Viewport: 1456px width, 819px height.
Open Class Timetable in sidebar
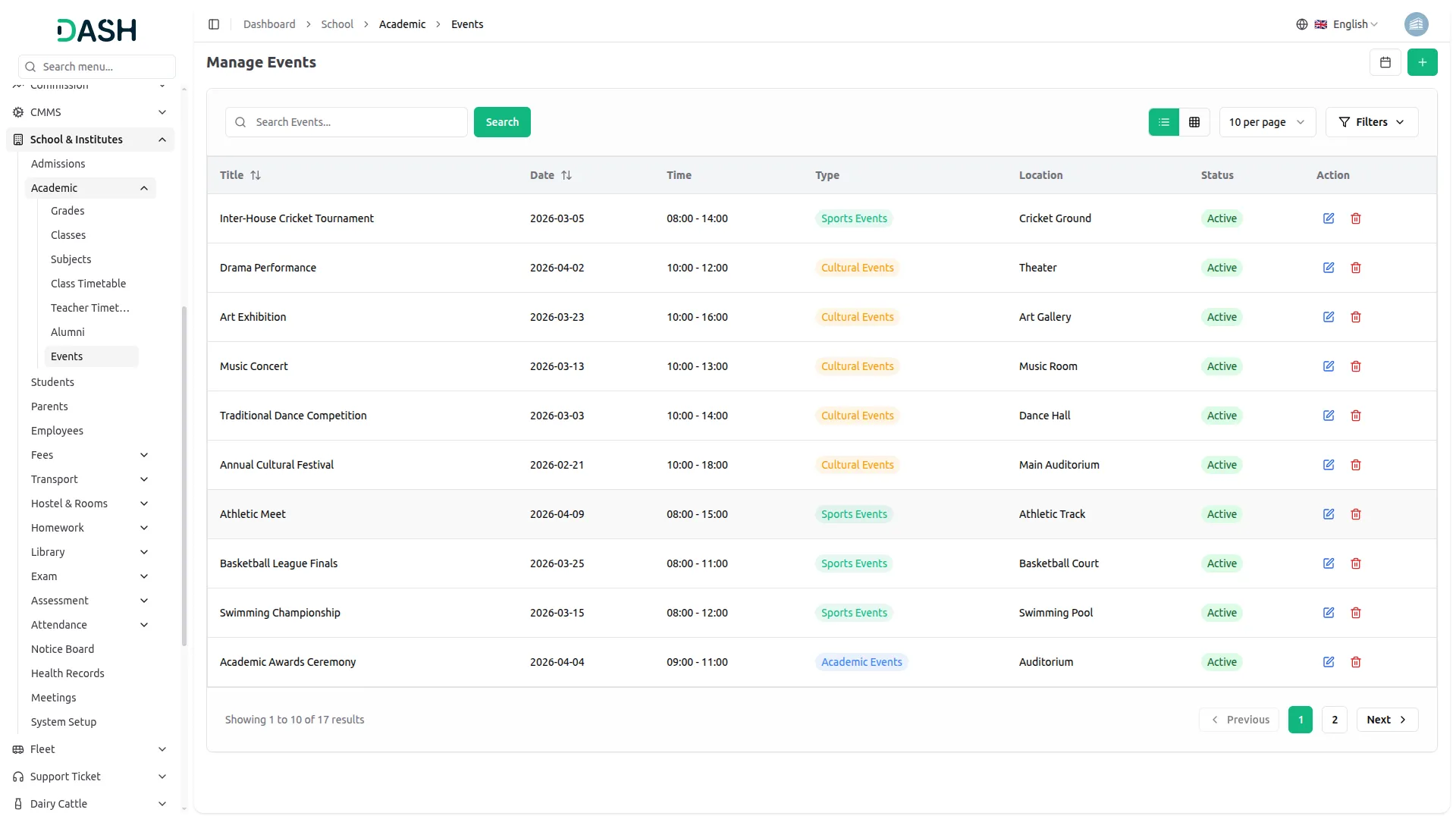(x=88, y=284)
